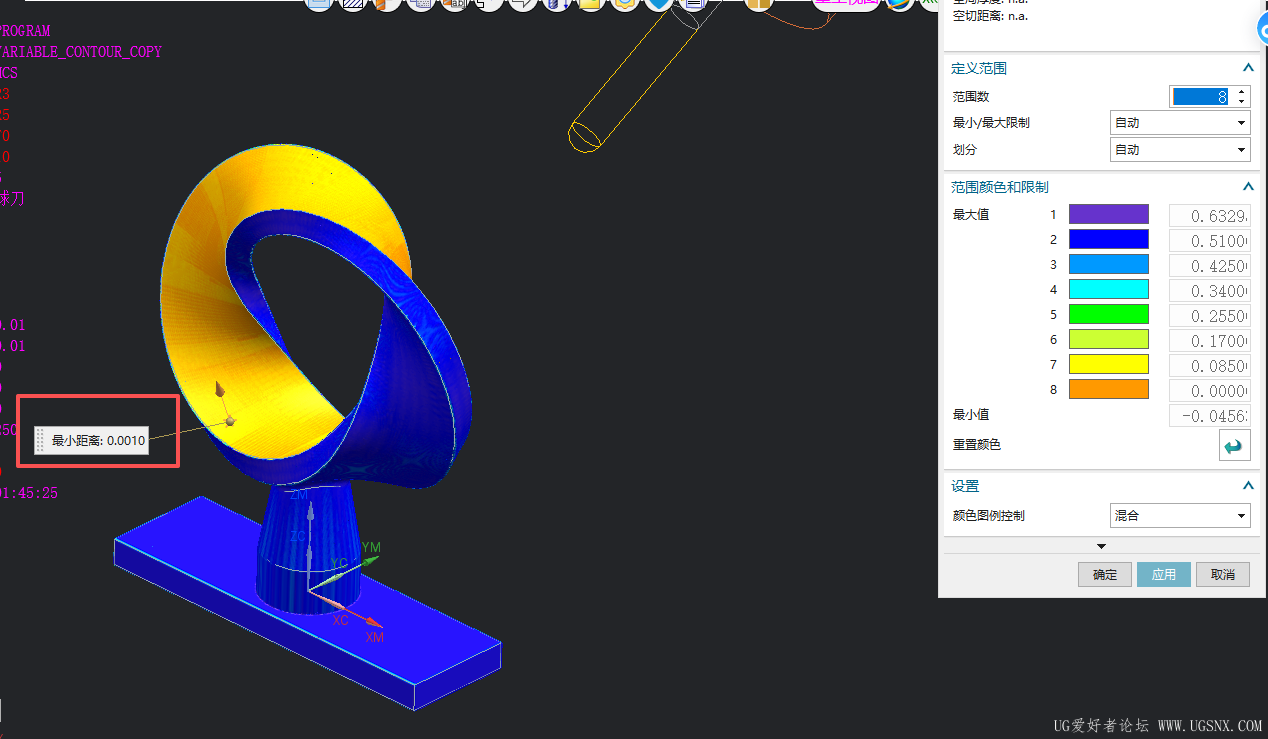Click the range 3 value field 0.4250

click(x=1209, y=266)
